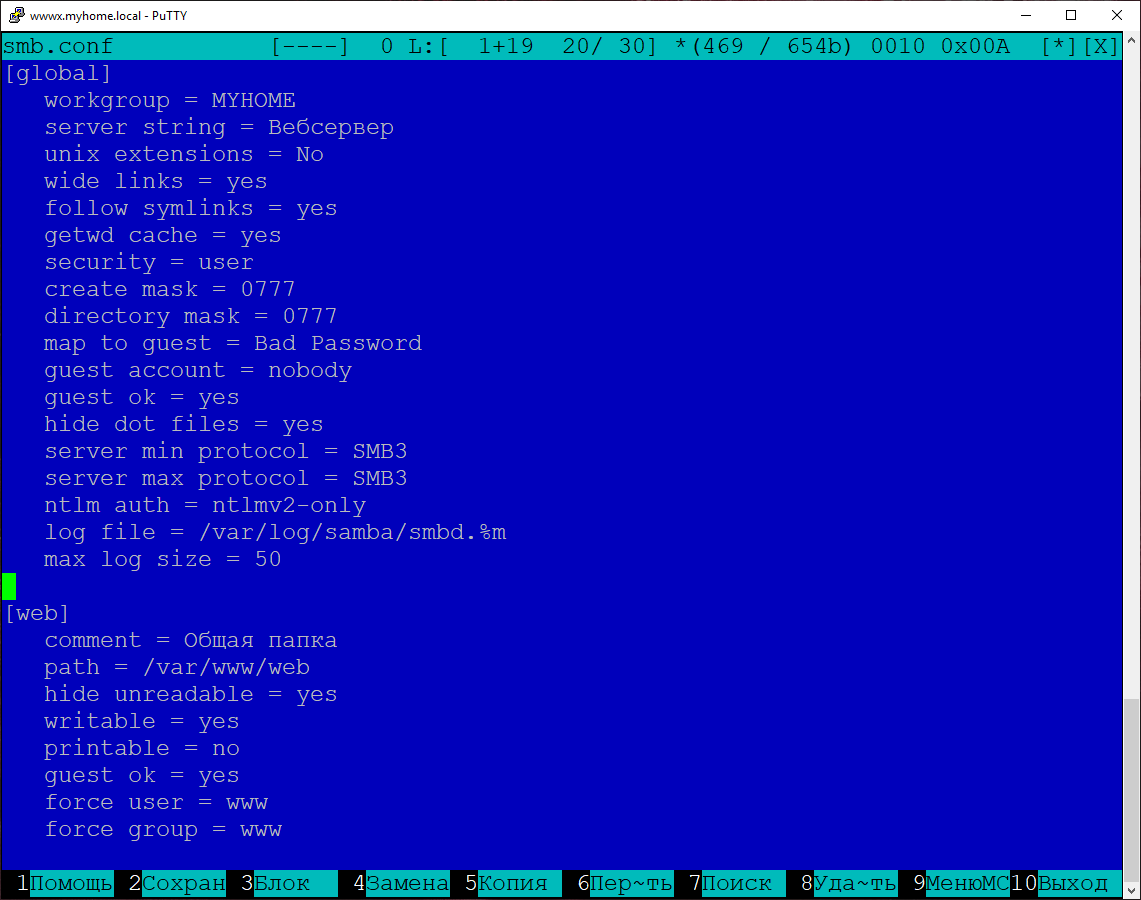Click the PuTTY icon in title bar
This screenshot has height=900, width=1141.
(x=16, y=15)
